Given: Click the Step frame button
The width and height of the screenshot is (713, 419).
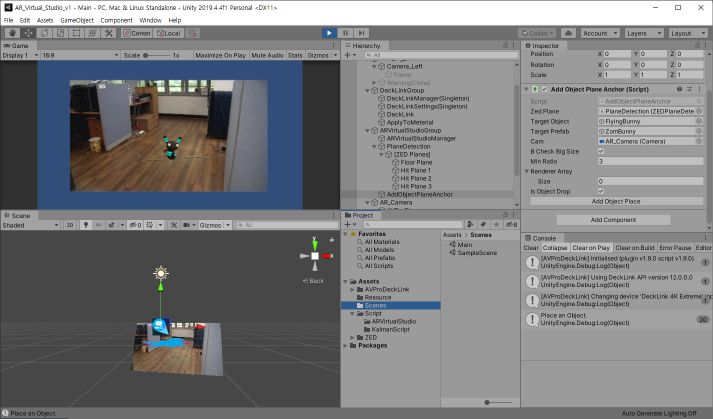Looking at the screenshot, I should click(361, 33).
